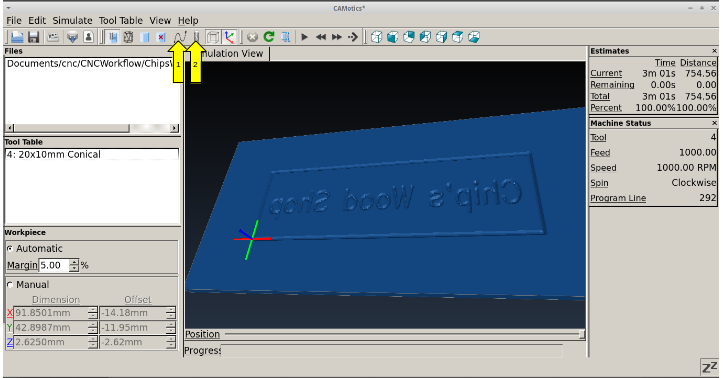Close the Machine Status panel
This screenshot has width=723, height=378.
(714, 123)
